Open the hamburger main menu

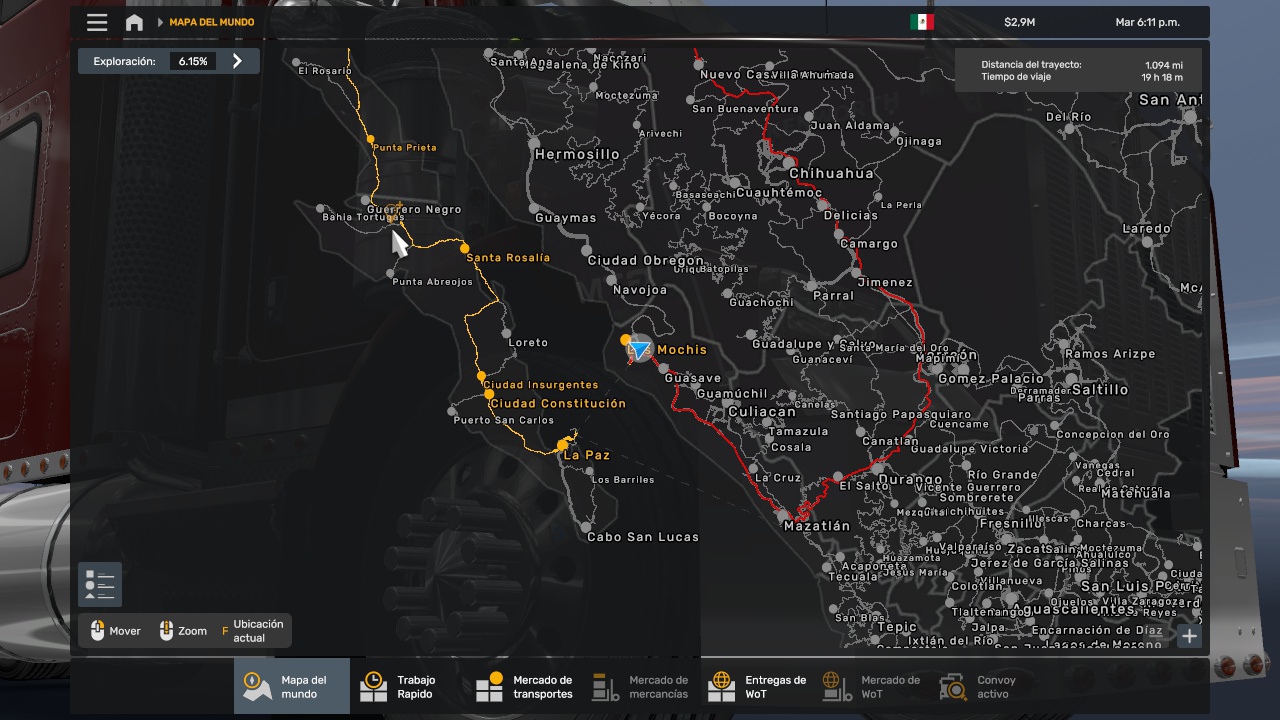[97, 22]
